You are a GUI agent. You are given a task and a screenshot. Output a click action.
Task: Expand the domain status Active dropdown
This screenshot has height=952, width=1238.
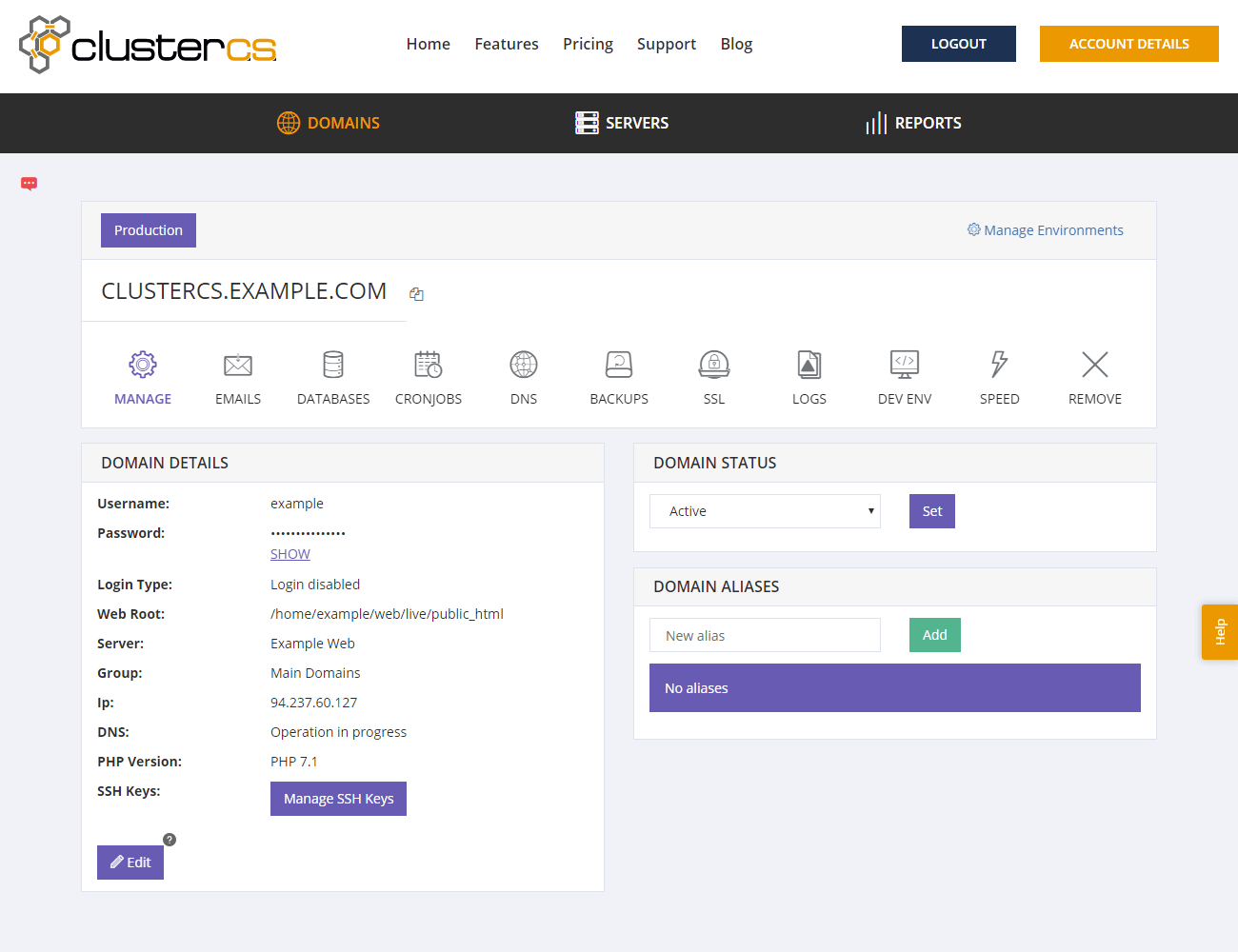765,511
